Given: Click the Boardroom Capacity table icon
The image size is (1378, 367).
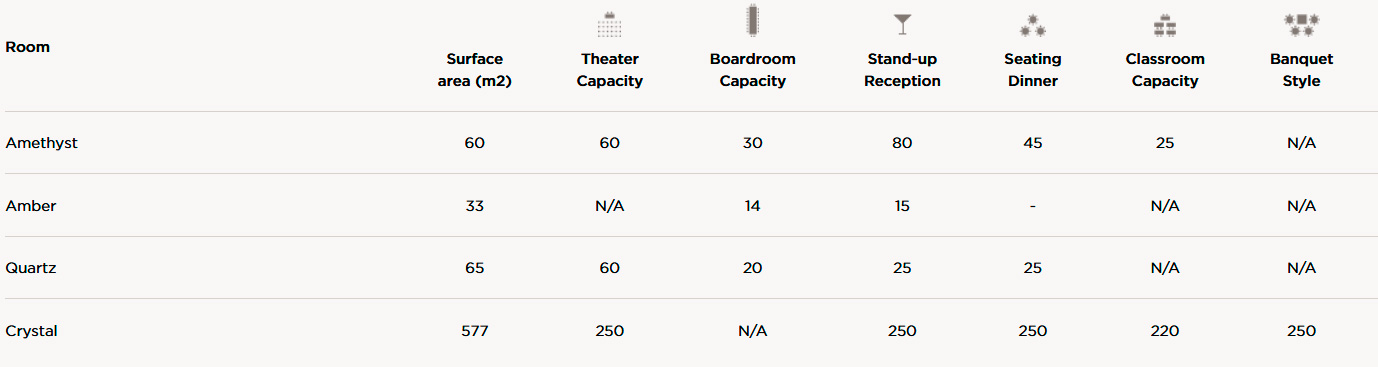Looking at the screenshot, I should tap(752, 20).
